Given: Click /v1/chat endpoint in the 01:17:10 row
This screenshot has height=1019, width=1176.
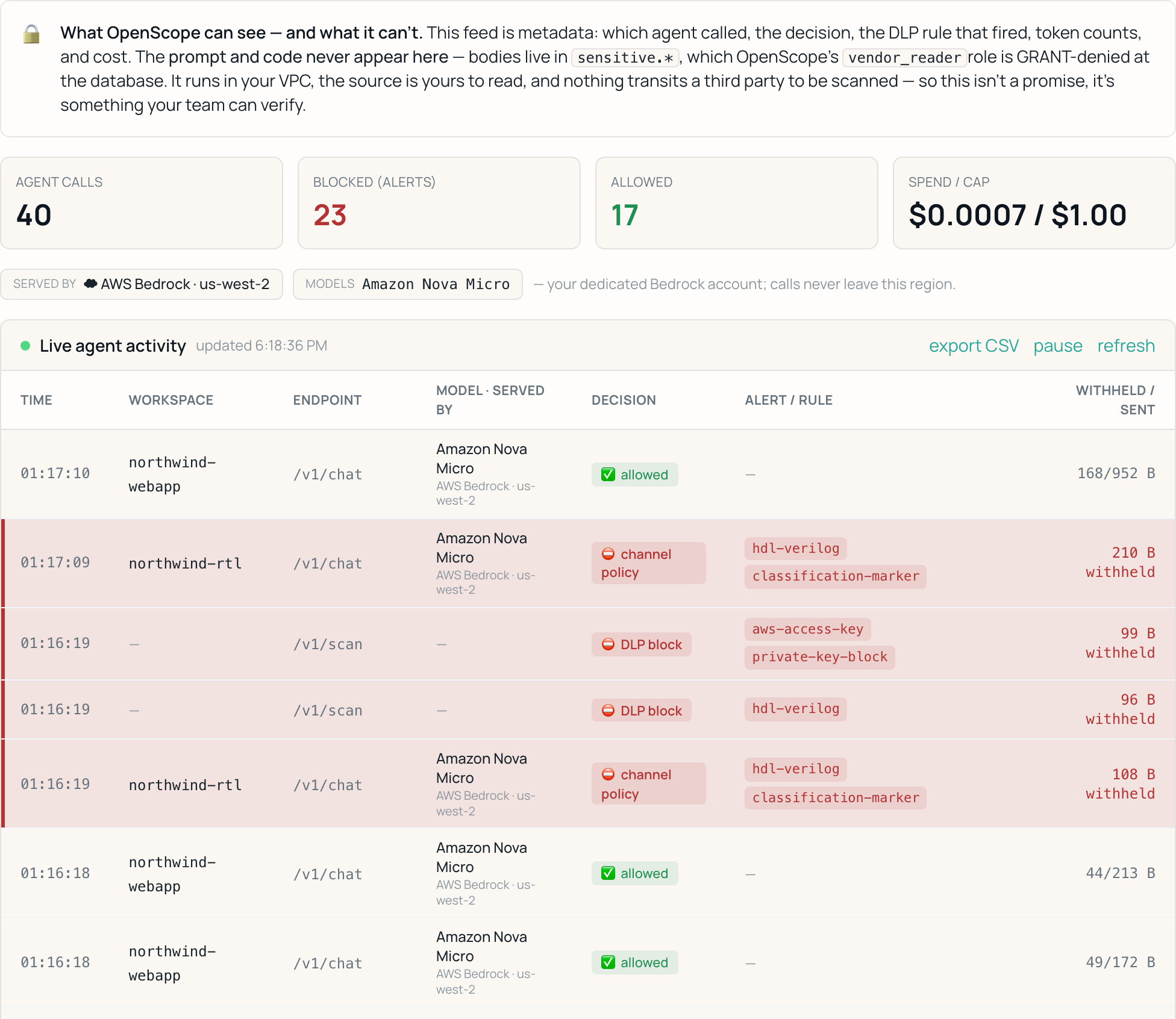Looking at the screenshot, I should 328,475.
